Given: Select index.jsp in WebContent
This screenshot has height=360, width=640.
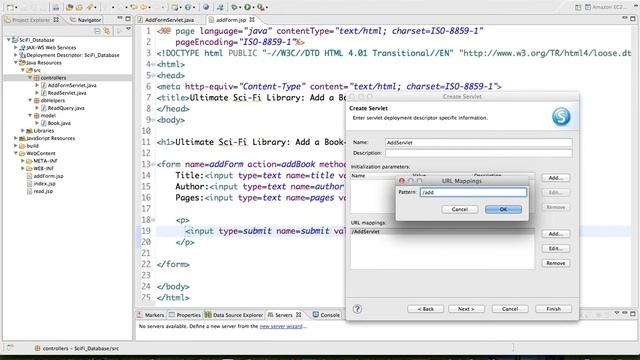Looking at the screenshot, I should [44, 184].
